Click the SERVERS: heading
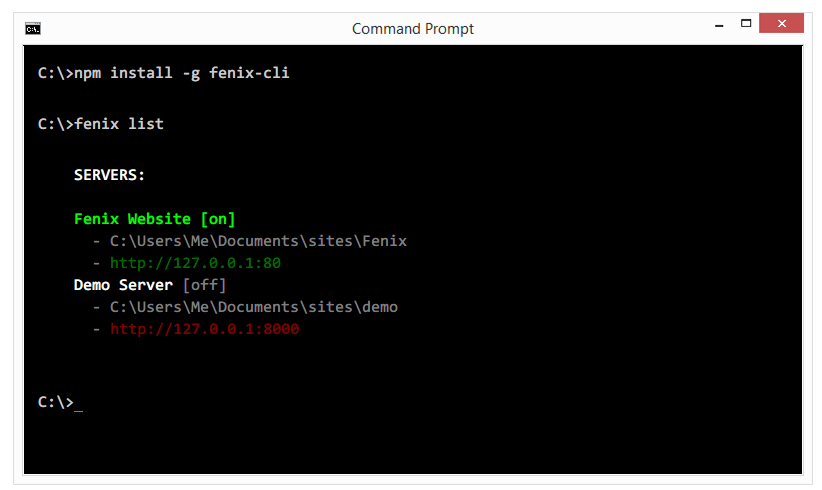The width and height of the screenshot is (822, 490). pos(109,175)
